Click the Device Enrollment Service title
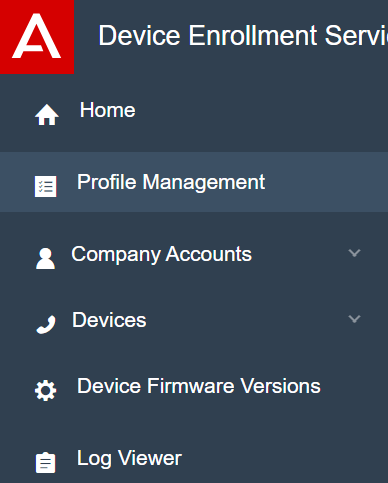The height and width of the screenshot is (483, 388). pos(243,36)
